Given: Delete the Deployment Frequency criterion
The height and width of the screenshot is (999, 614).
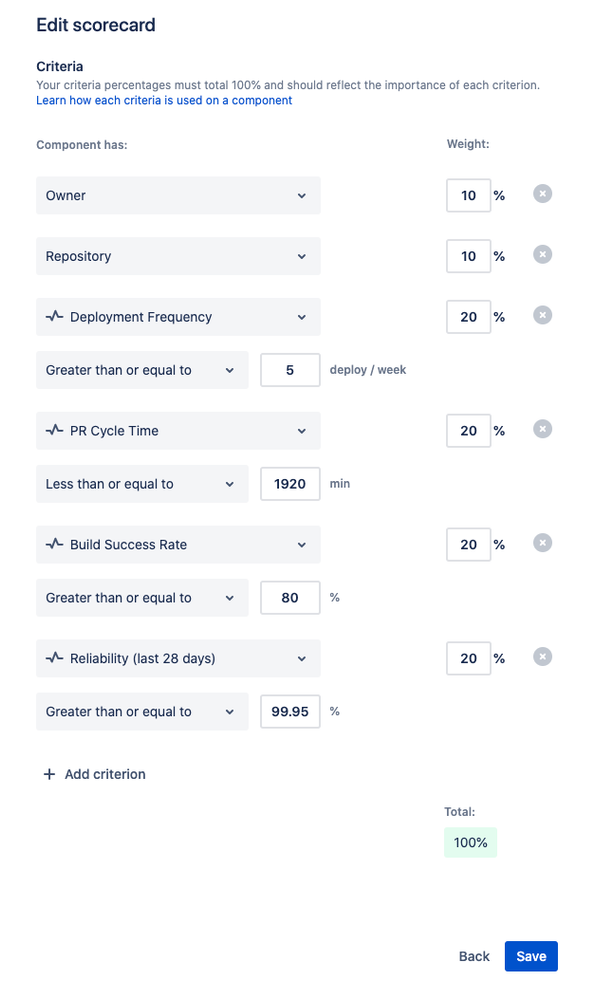Looking at the screenshot, I should (542, 316).
